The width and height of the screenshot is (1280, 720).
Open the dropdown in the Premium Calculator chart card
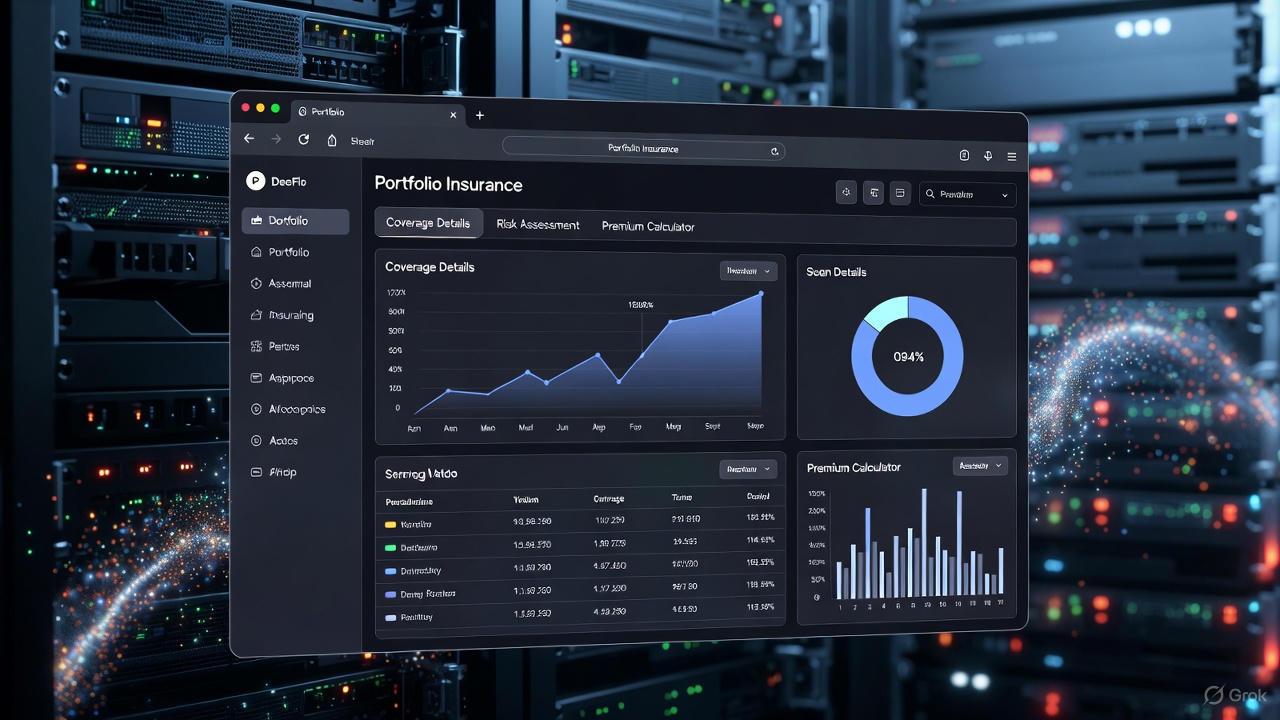point(980,466)
